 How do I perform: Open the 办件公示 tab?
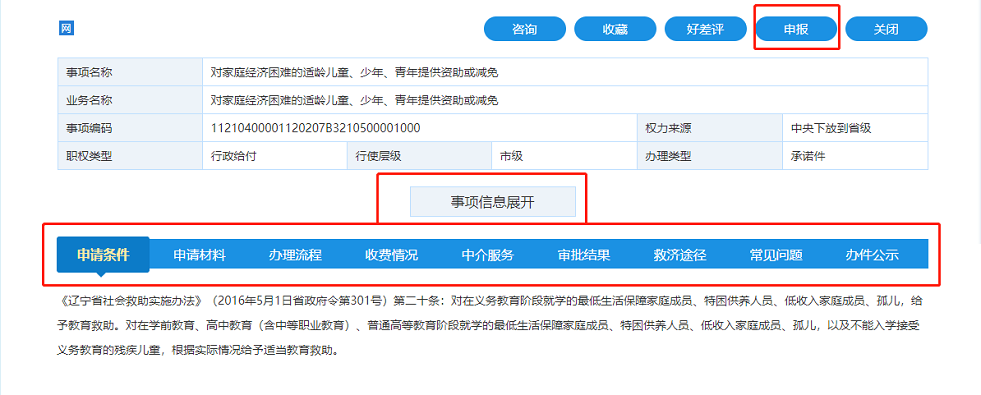[x=873, y=255]
